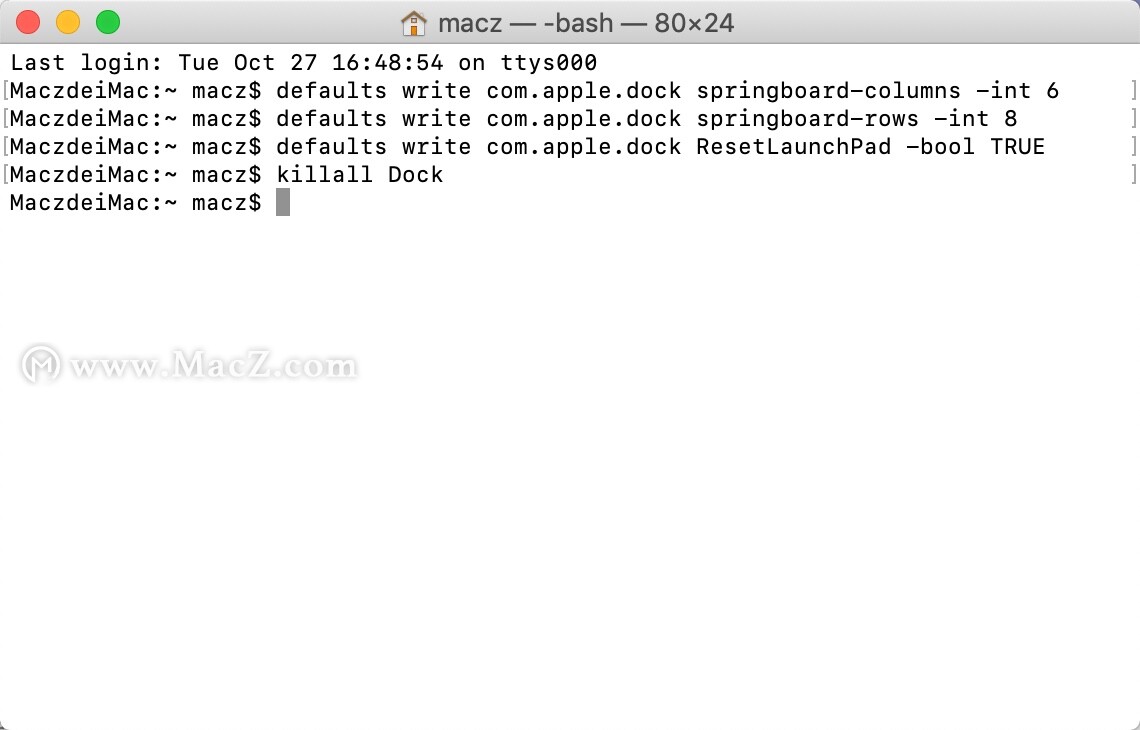Viewport: 1140px width, 730px height.
Task: Click the '-int 8' argument in rows command
Action: [x=975, y=119]
